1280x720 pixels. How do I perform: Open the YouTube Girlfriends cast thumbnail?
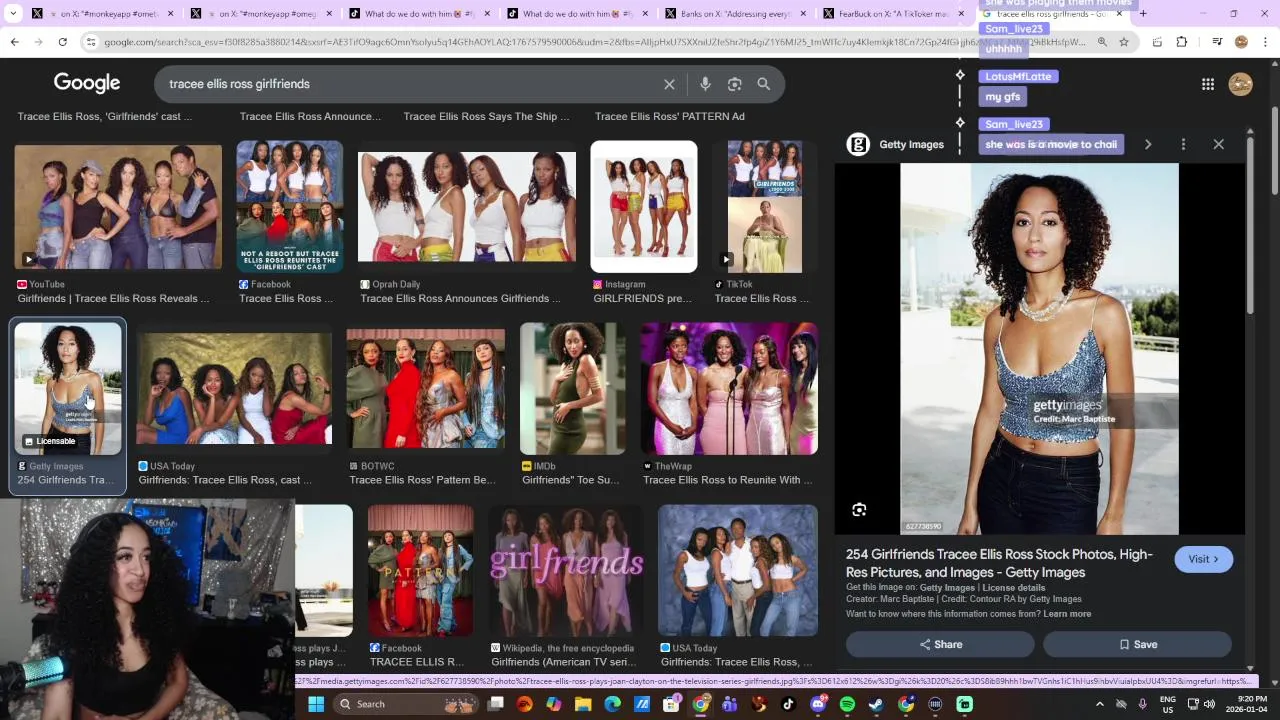tap(118, 207)
